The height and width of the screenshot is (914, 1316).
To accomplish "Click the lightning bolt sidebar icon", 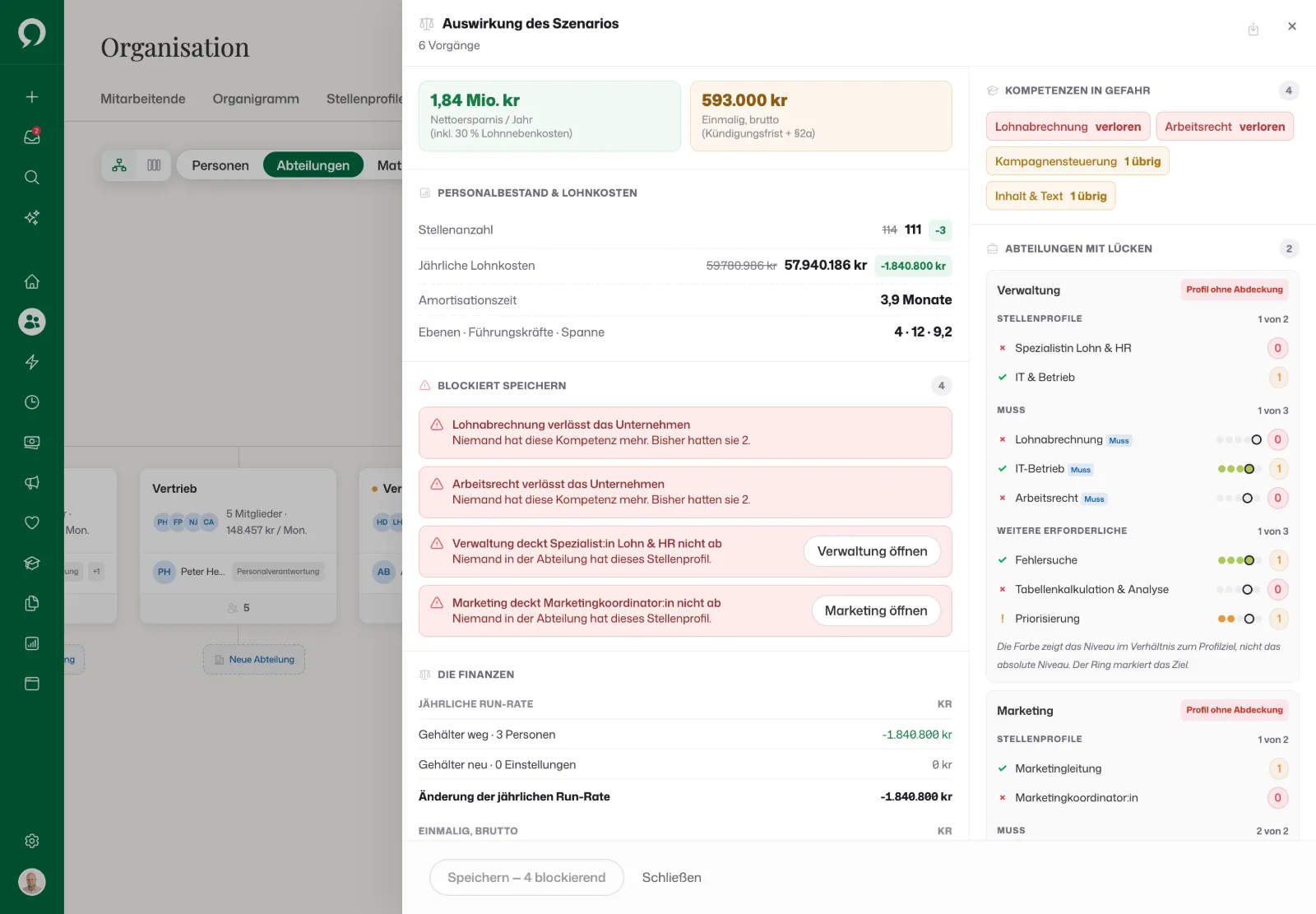I will tap(32, 362).
